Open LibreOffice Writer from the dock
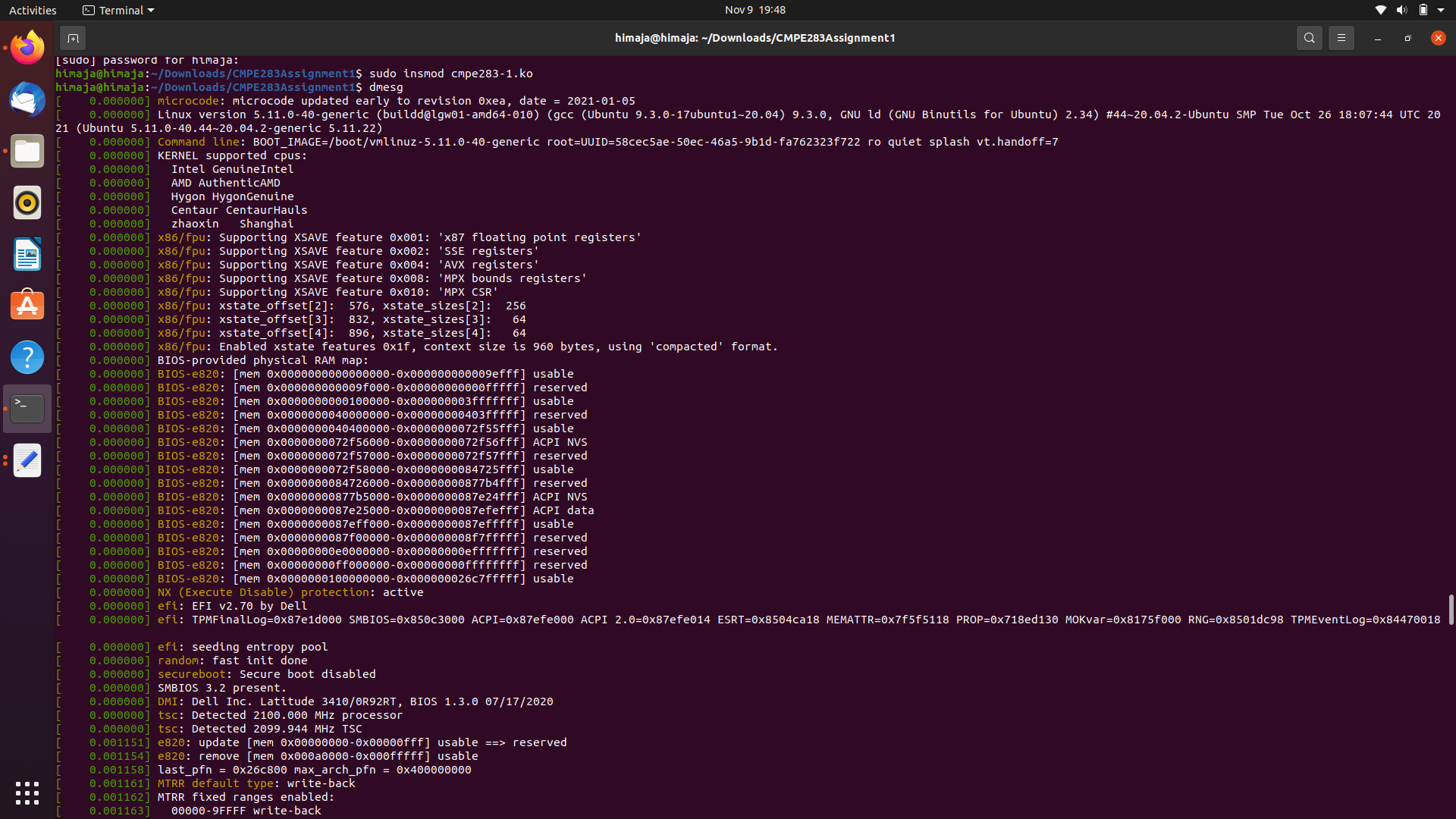This screenshot has height=819, width=1456. [x=27, y=254]
